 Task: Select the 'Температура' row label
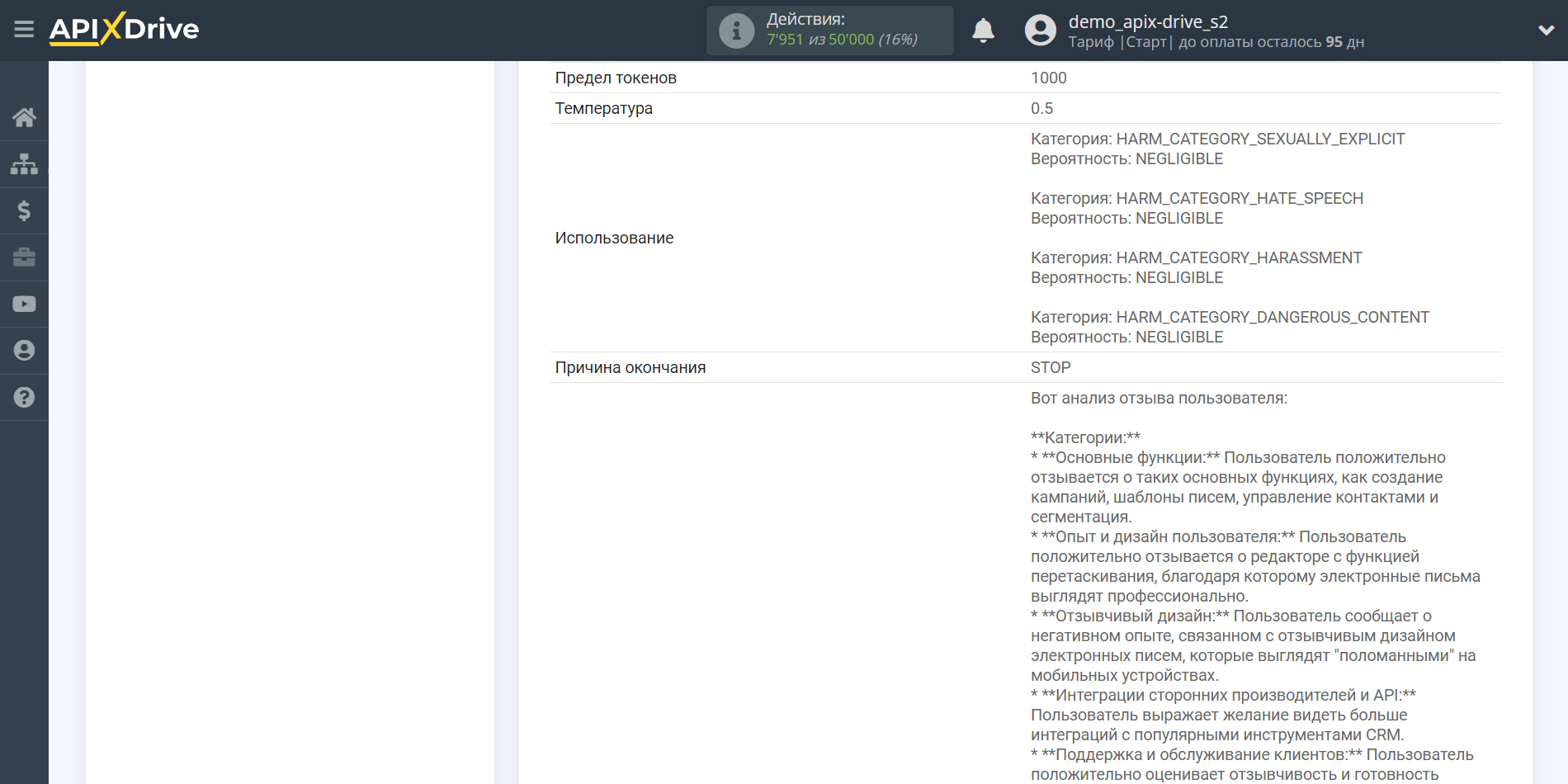pos(603,108)
